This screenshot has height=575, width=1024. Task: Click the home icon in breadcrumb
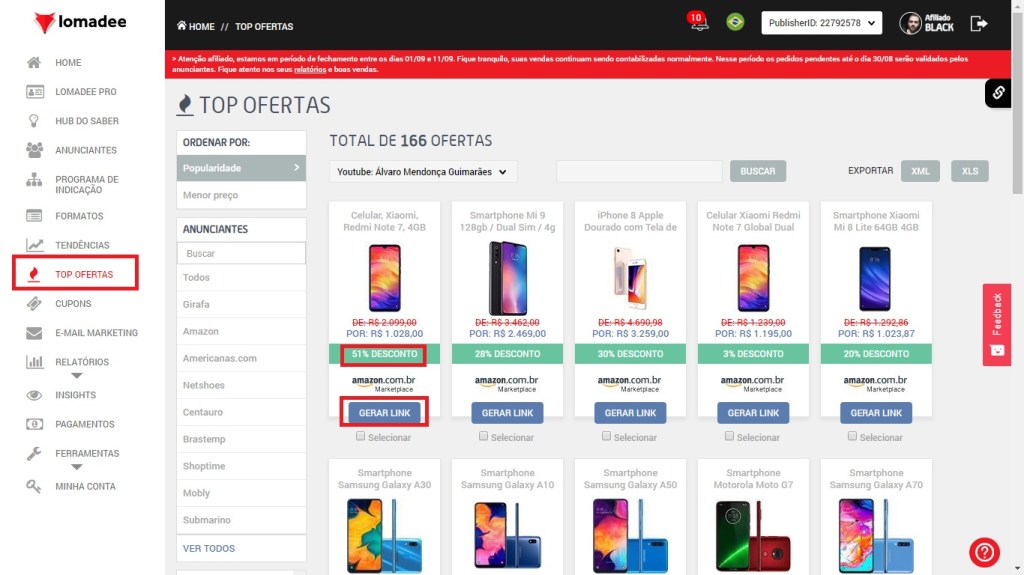click(182, 26)
